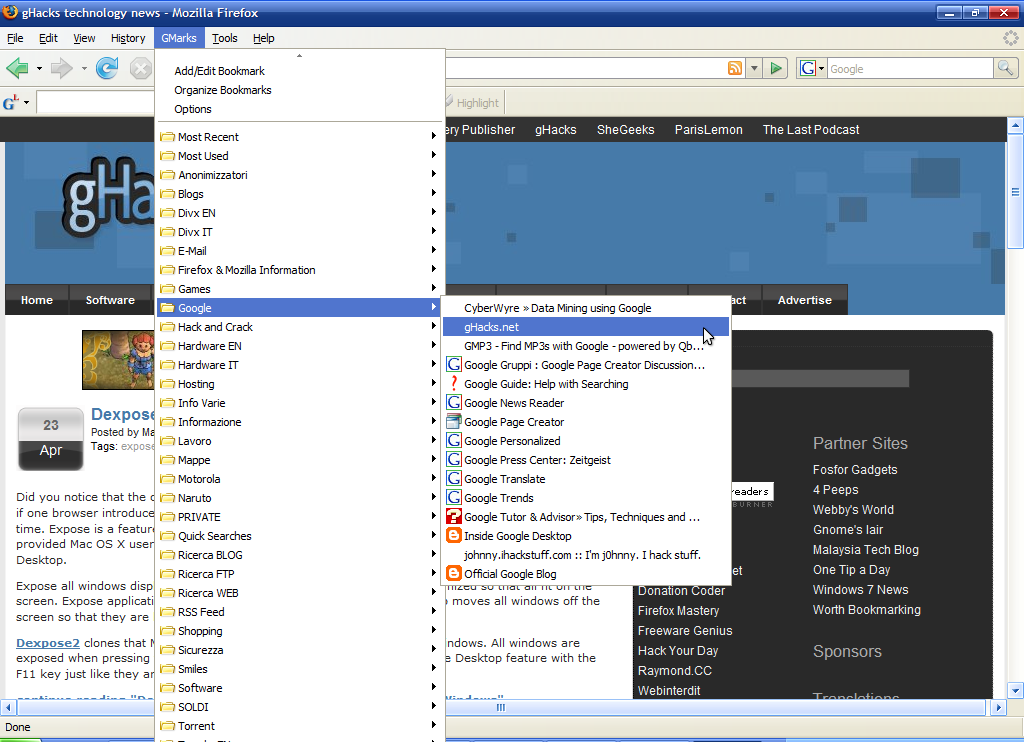Open the File menu

(x=15, y=38)
